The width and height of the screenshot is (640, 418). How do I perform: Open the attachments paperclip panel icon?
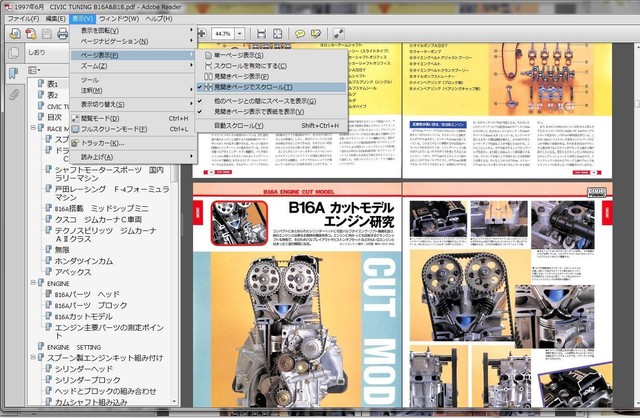click(14, 95)
